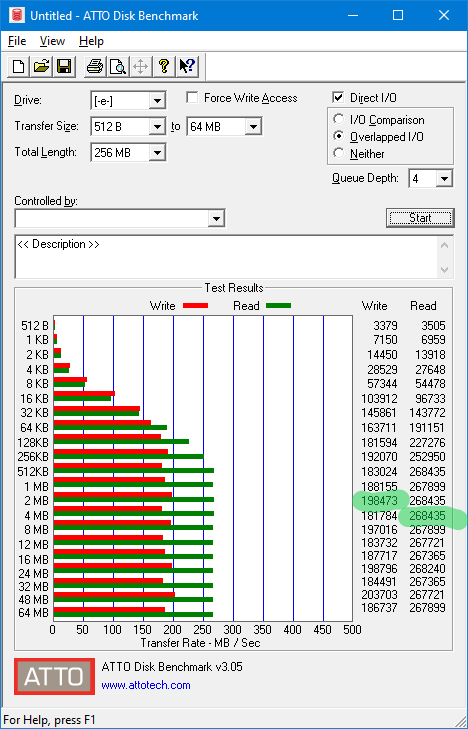Click the read value 268240
Screen dimensions: 468x729
point(427,569)
